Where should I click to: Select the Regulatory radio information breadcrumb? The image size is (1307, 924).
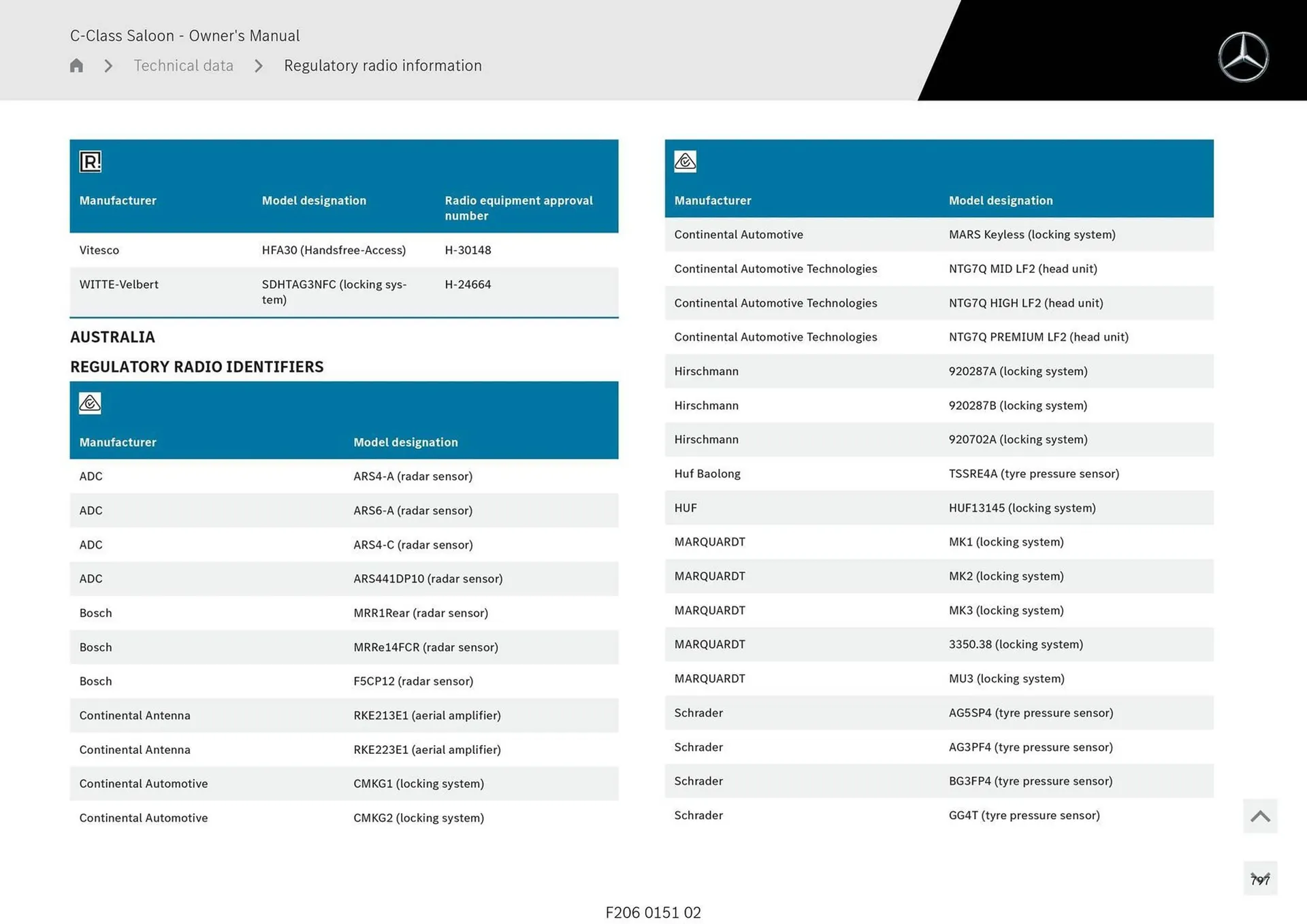(x=383, y=66)
